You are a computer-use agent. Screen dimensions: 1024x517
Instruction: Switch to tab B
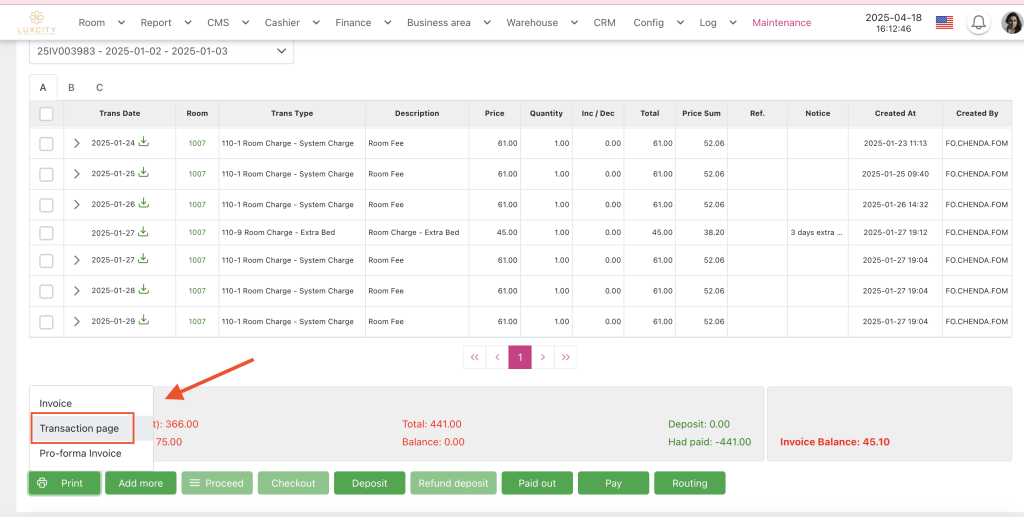click(71, 88)
